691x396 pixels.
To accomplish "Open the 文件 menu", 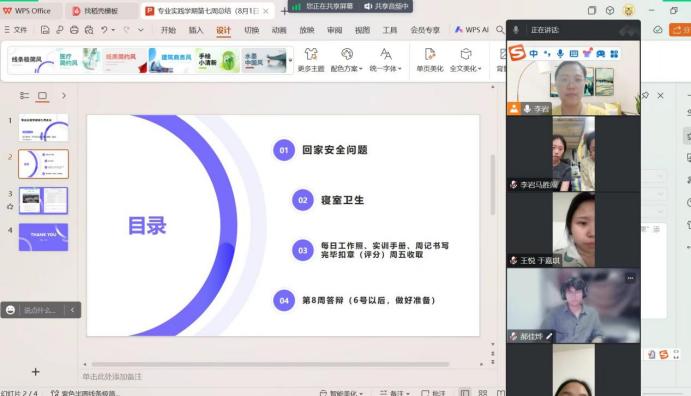I will [16, 30].
